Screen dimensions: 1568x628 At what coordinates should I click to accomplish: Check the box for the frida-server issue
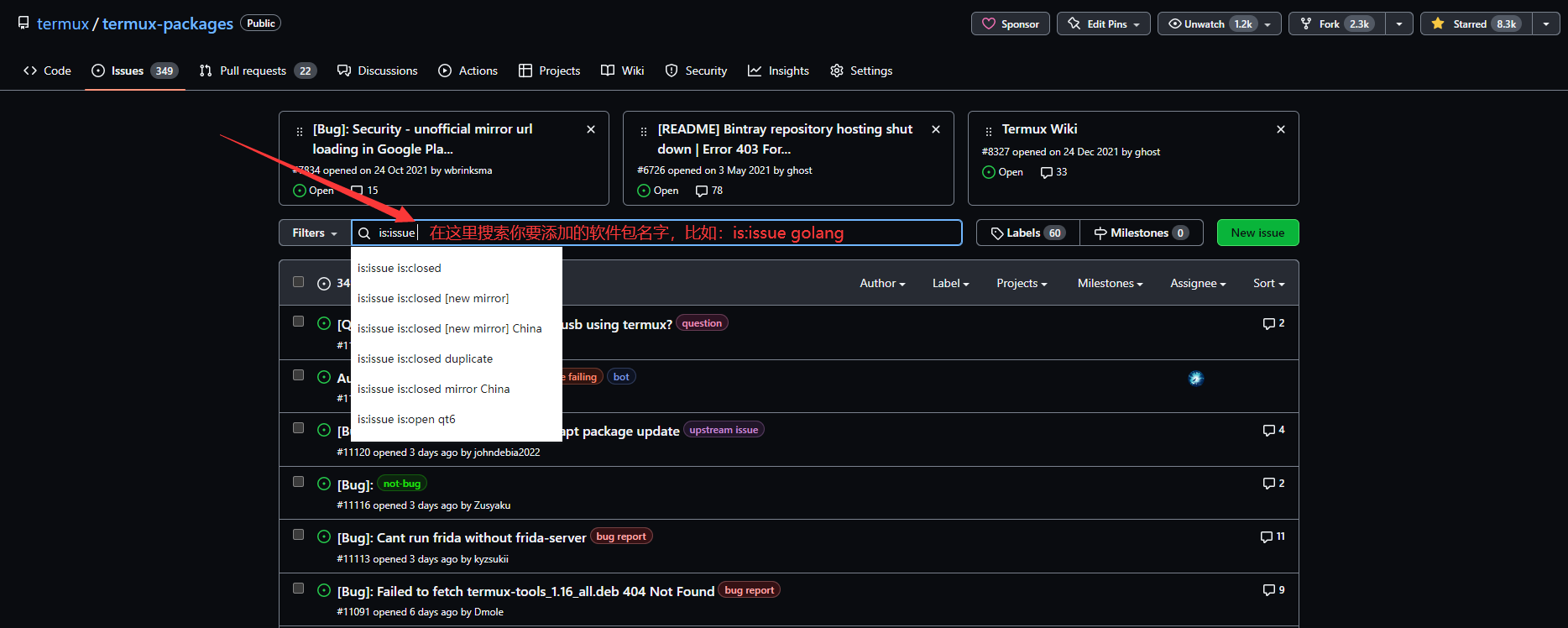(x=298, y=535)
